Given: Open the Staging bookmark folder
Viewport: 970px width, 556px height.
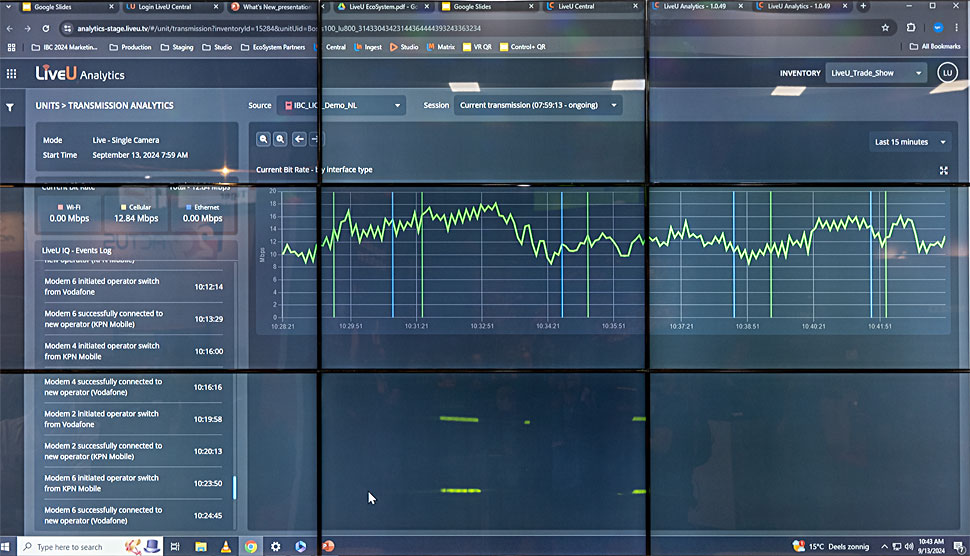Looking at the screenshot, I should tap(177, 47).
